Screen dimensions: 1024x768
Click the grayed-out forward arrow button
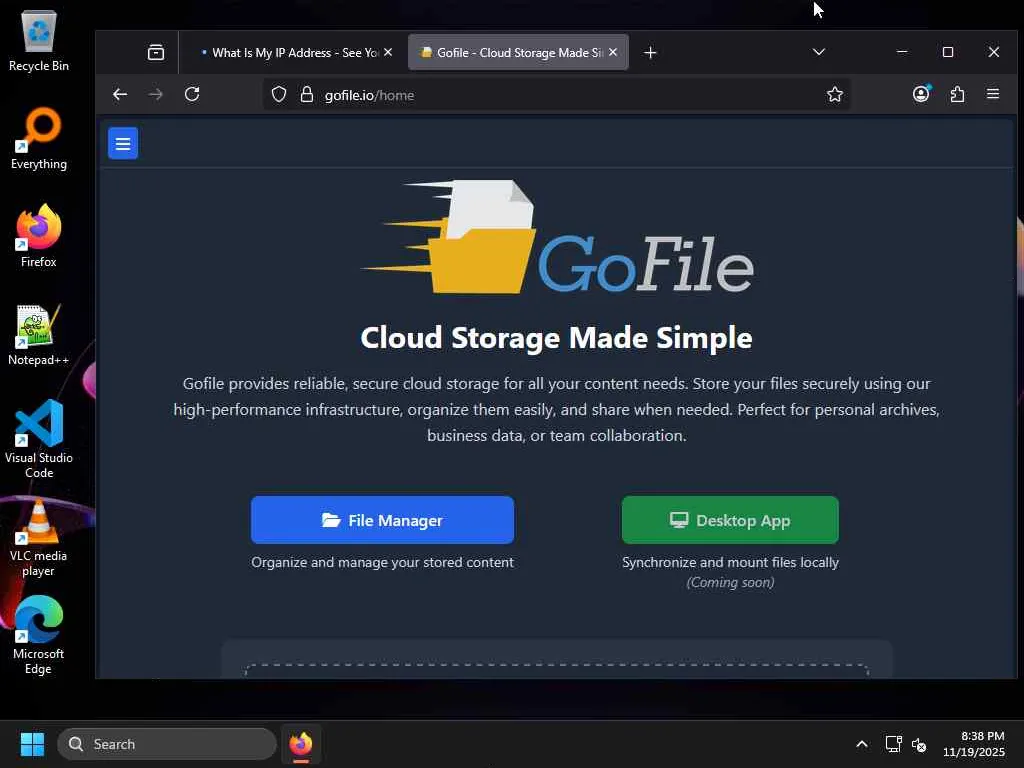point(155,95)
